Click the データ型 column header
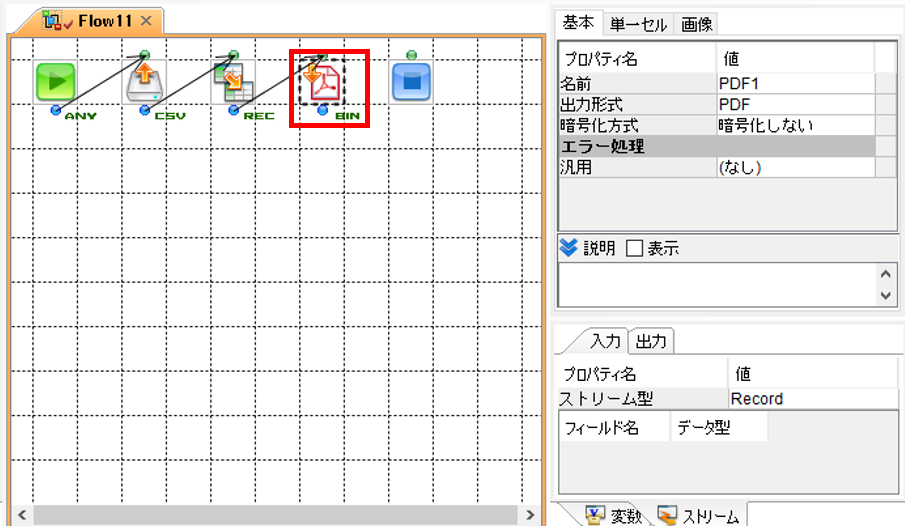905x526 pixels. click(x=719, y=427)
